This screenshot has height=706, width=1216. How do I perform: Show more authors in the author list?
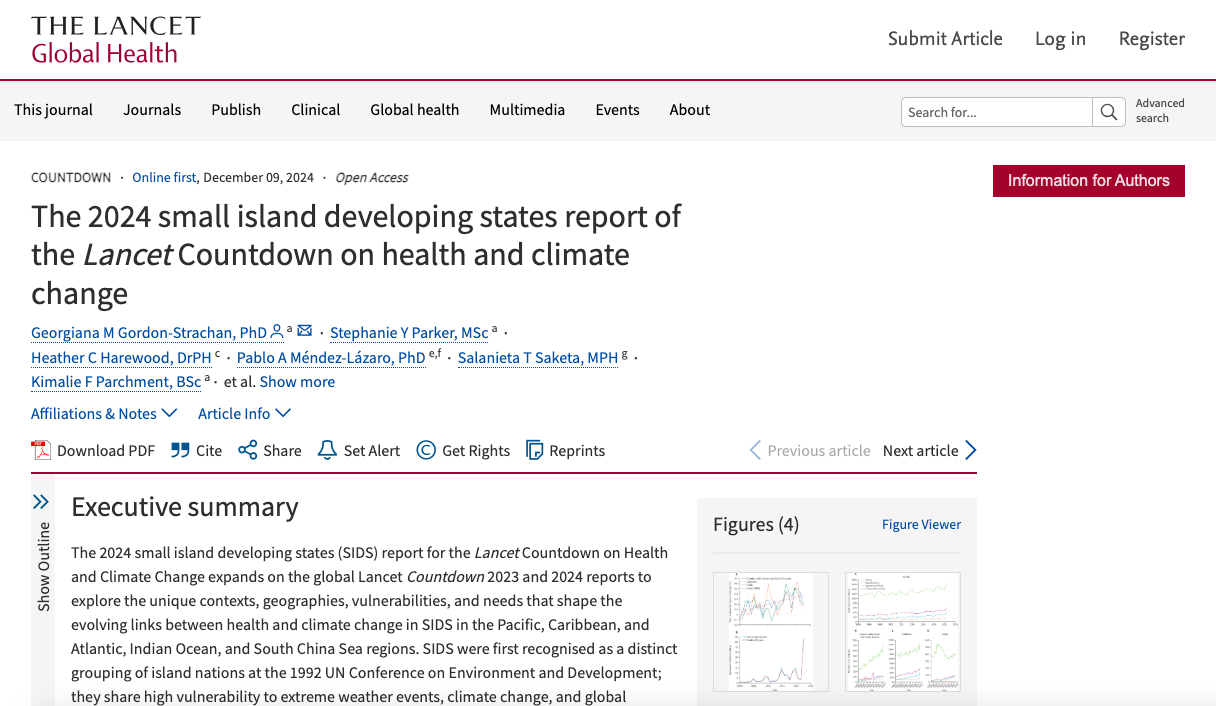(297, 382)
